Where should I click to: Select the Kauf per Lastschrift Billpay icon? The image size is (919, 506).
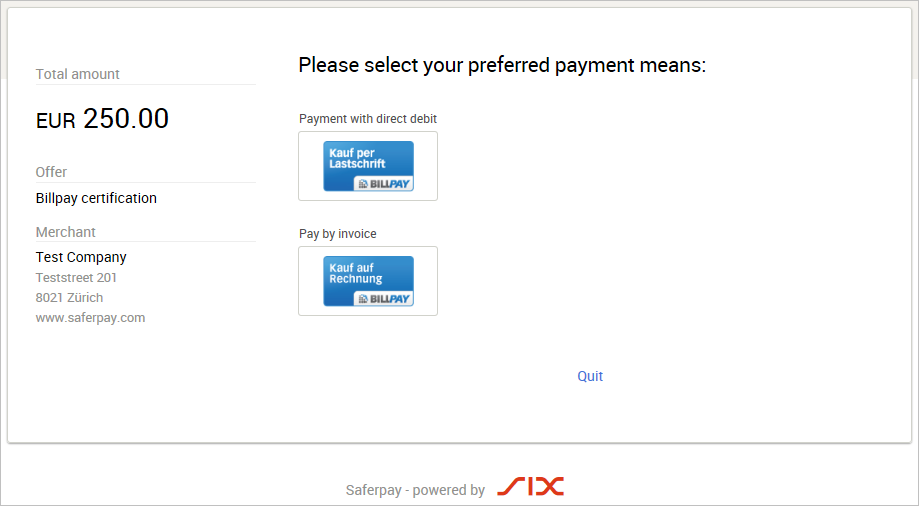[368, 166]
